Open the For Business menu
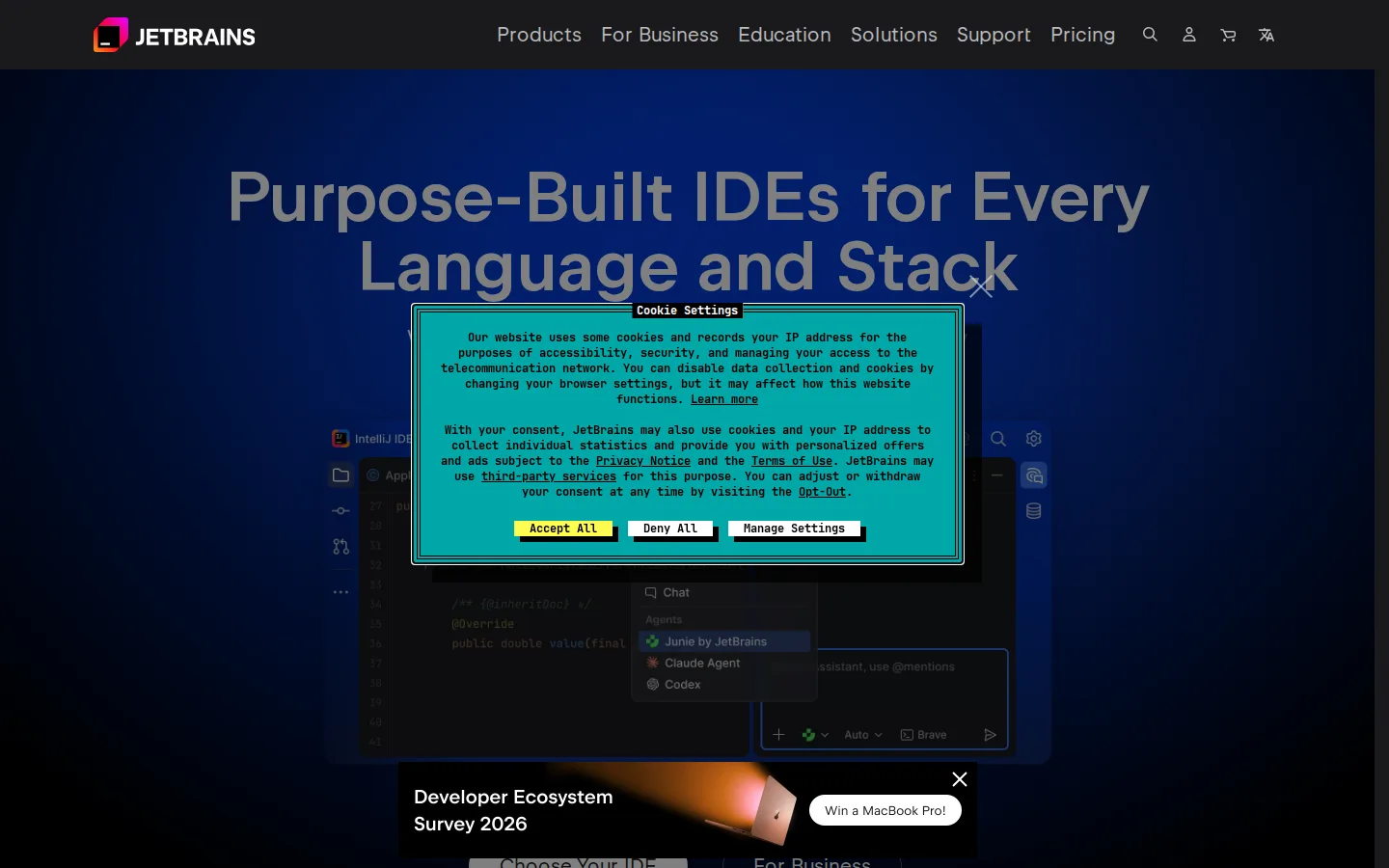Viewport: 1389px width, 868px height. click(660, 35)
